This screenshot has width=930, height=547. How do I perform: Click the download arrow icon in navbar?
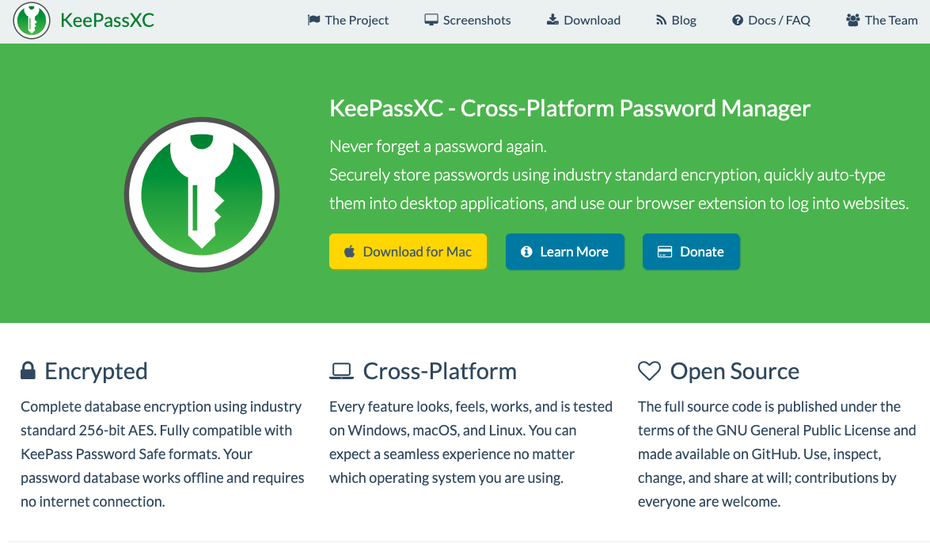tap(552, 20)
